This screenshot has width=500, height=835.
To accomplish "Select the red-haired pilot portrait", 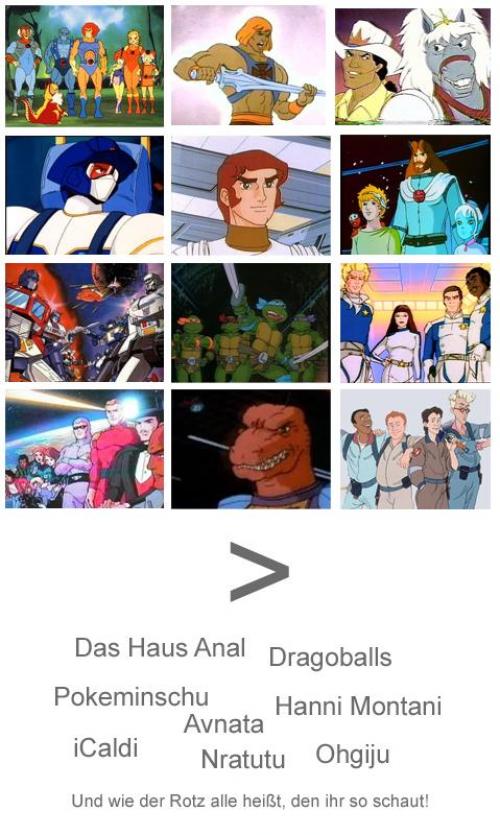I will [x=251, y=195].
